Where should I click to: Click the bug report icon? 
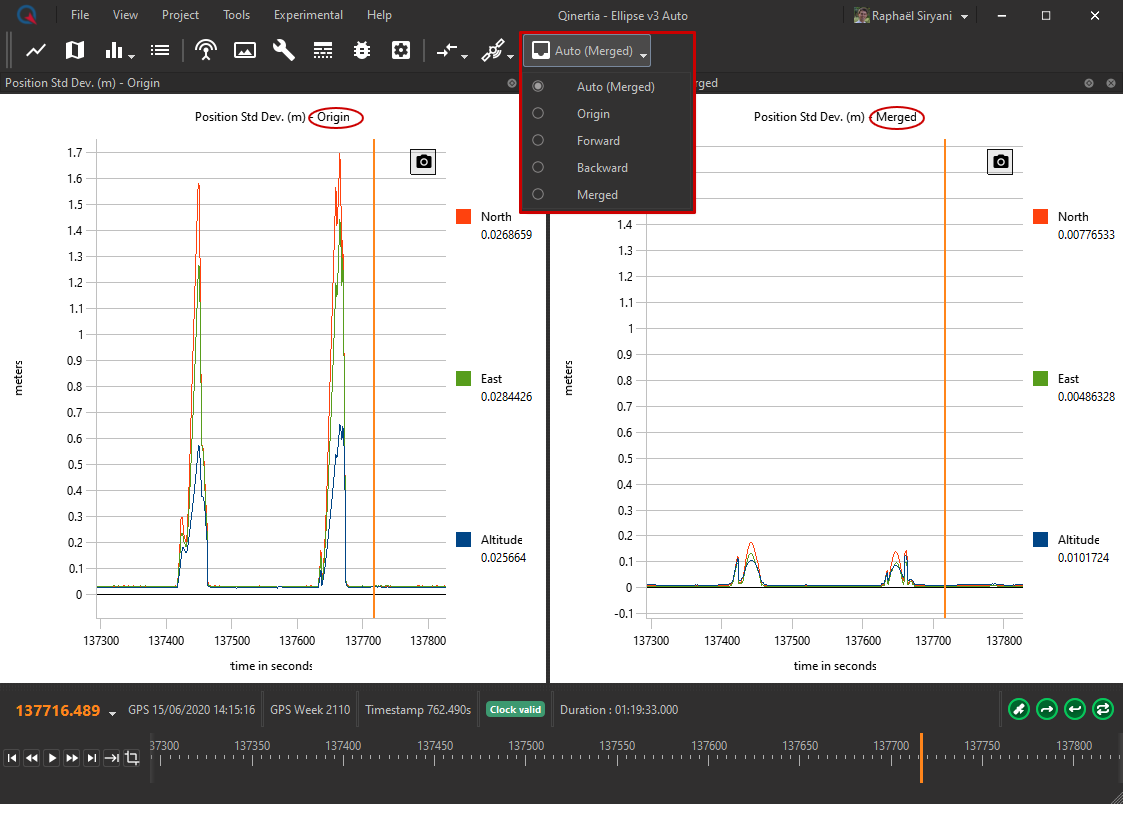tap(362, 50)
